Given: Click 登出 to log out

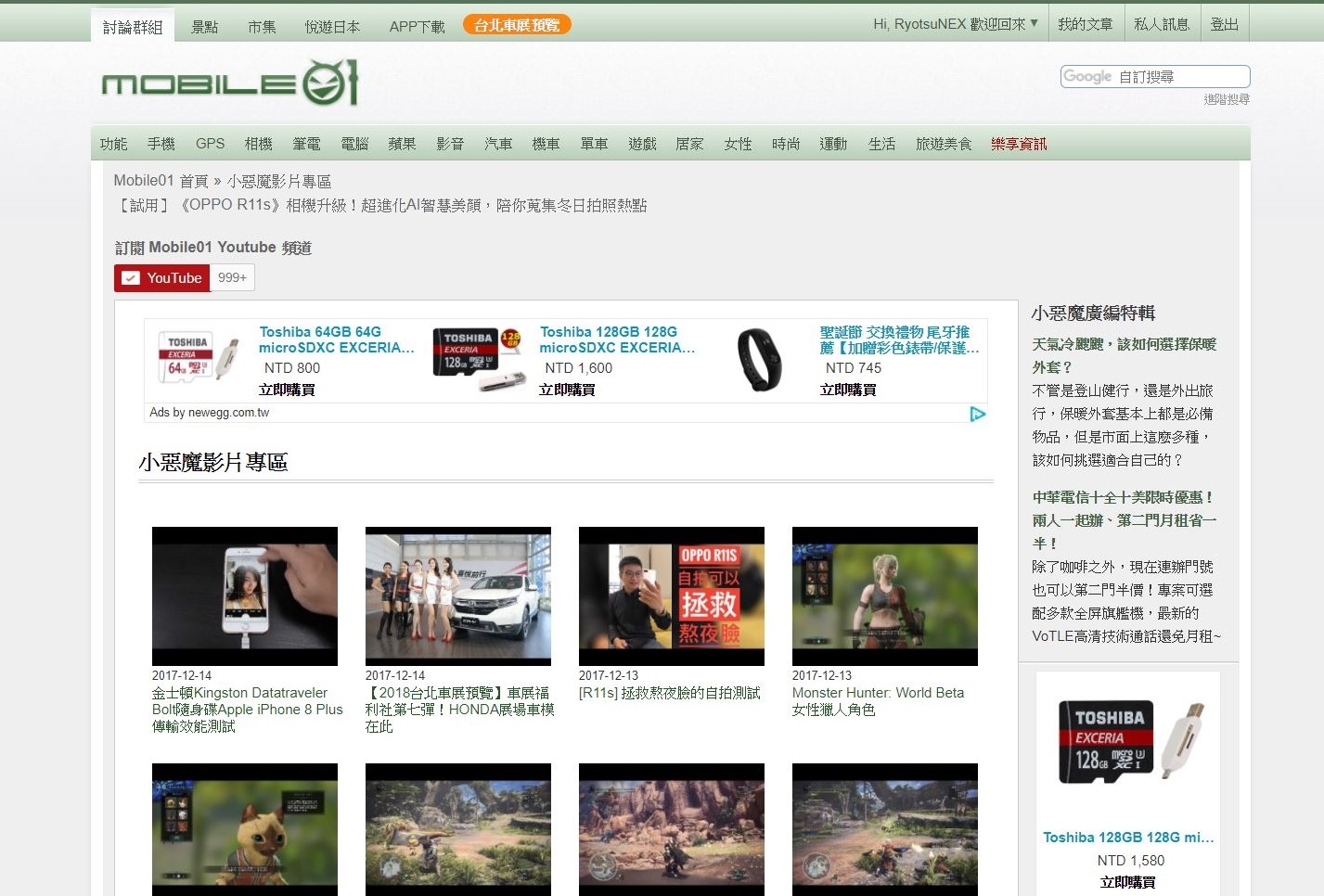Looking at the screenshot, I should tap(1225, 24).
